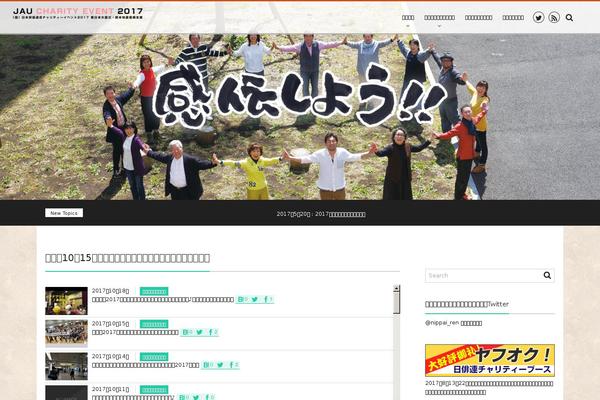The image size is (600, 400).
Task: Select the 2017/10/11 date text
Action: pyautogui.click(x=111, y=389)
